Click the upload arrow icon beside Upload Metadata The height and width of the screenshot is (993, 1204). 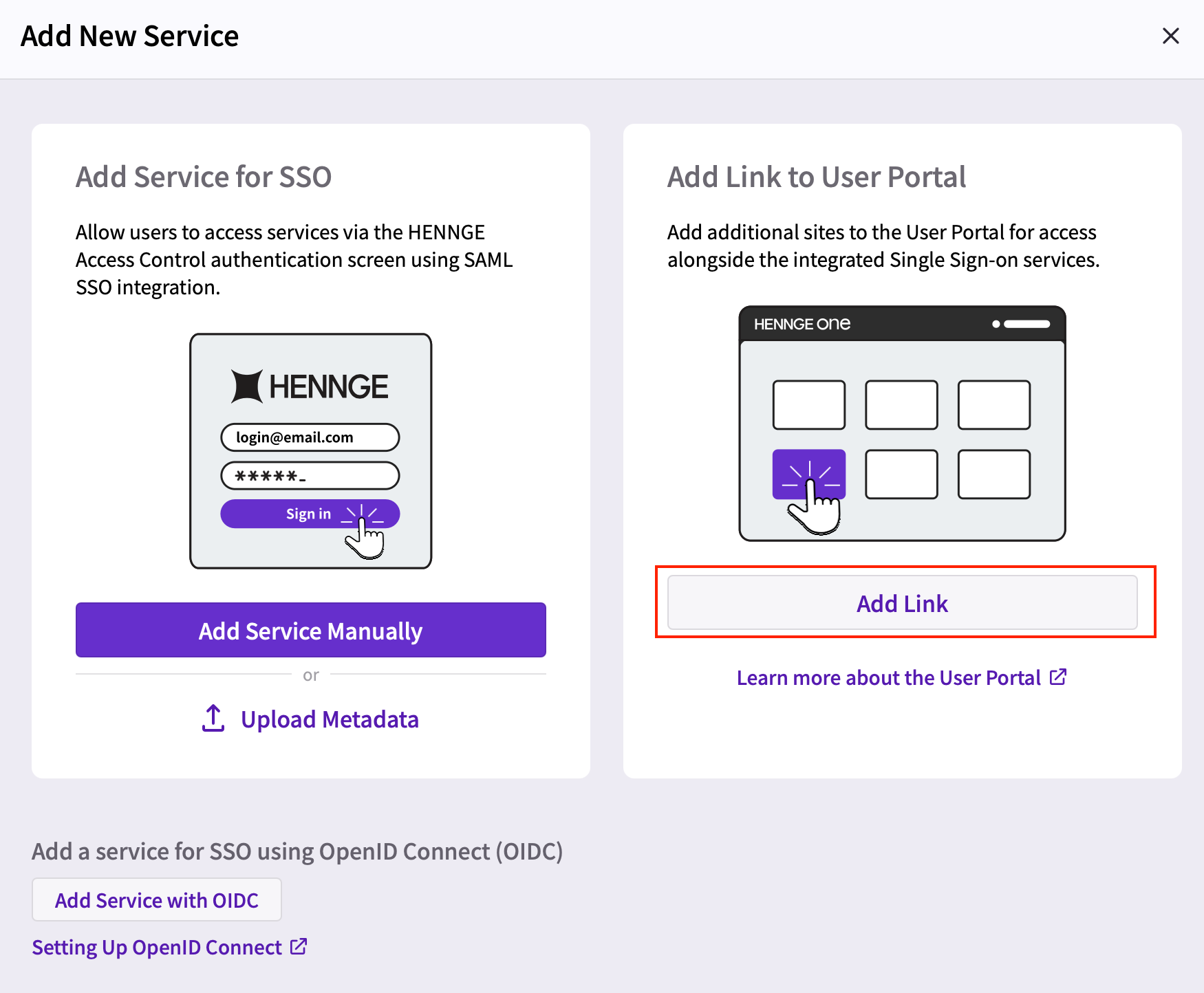[213, 719]
